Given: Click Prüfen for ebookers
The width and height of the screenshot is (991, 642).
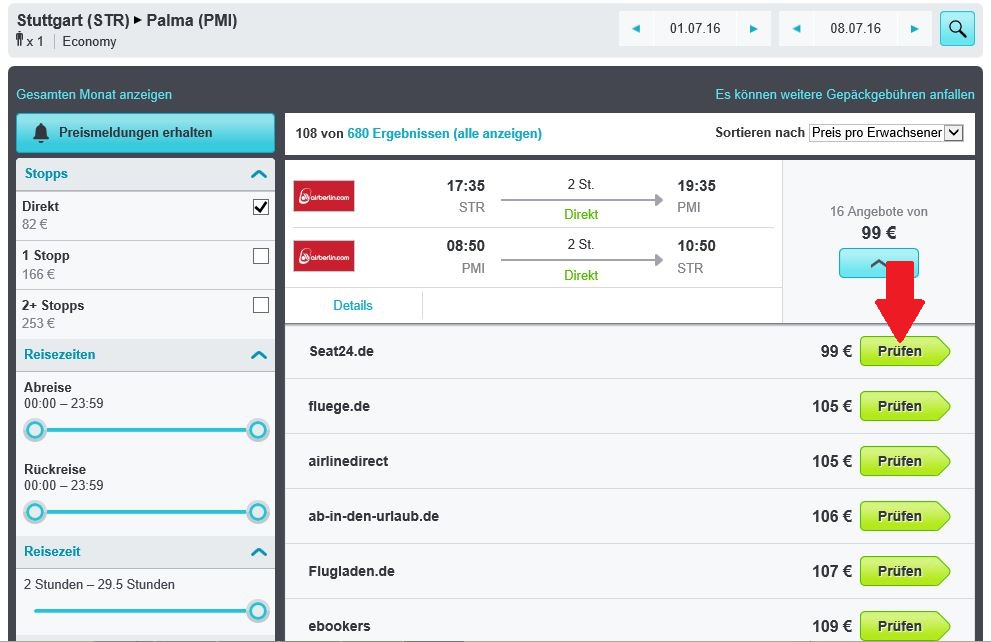Looking at the screenshot, I should 904,626.
